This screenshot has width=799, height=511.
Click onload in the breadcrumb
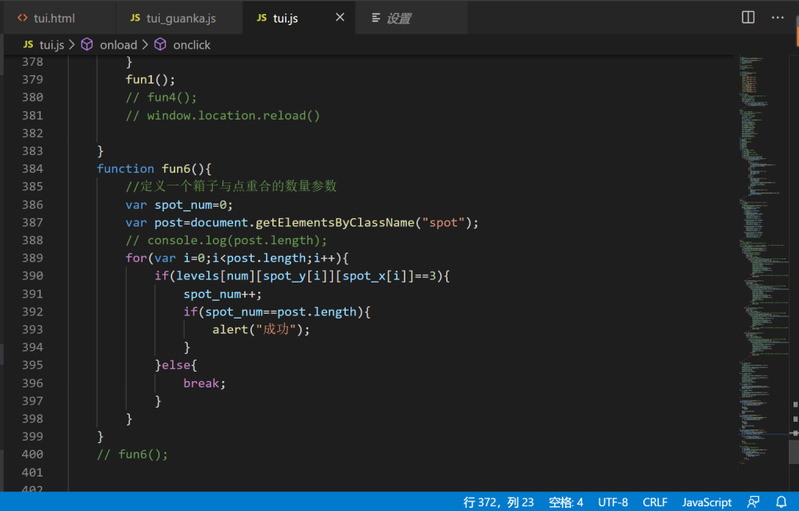click(x=118, y=45)
